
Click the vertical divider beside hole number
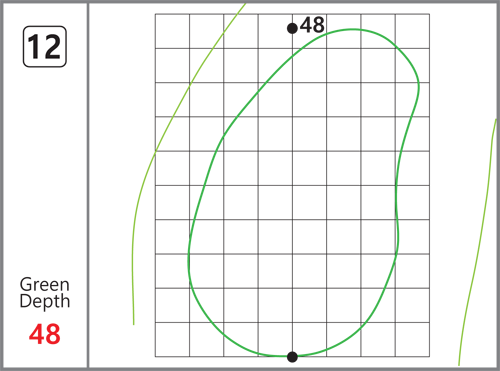(88, 185)
